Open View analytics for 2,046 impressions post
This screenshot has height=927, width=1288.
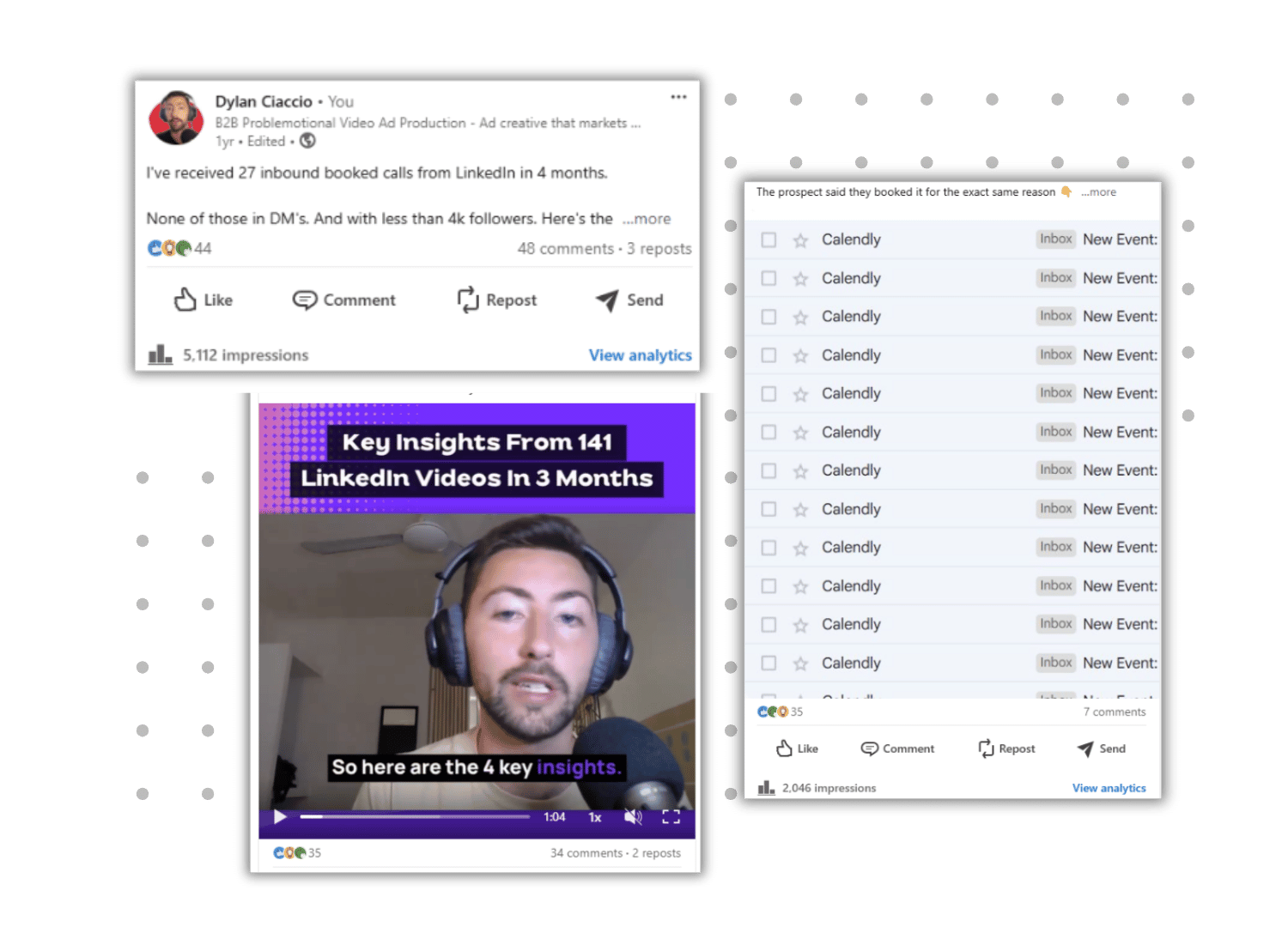(1109, 788)
